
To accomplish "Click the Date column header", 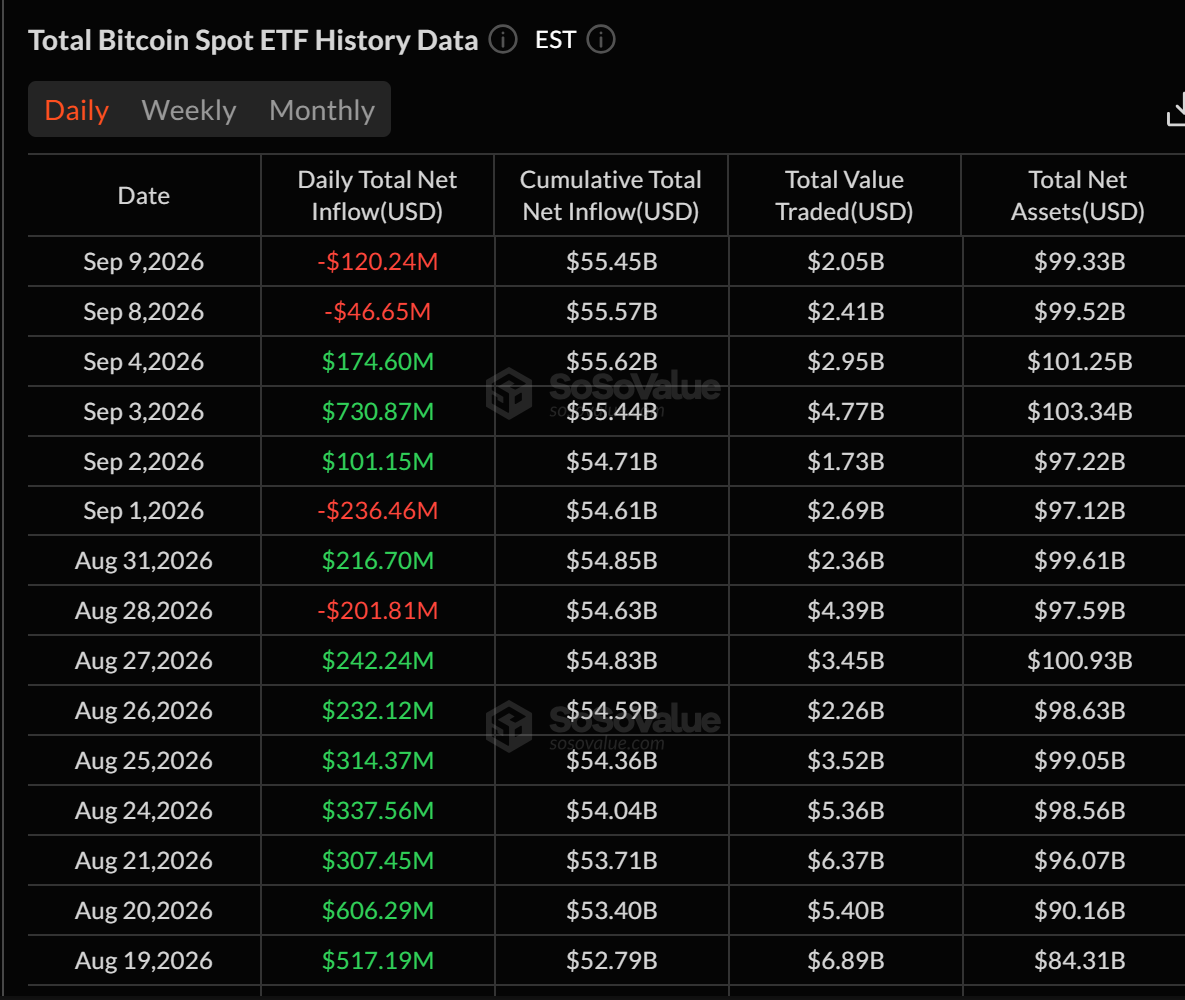I will click(x=144, y=196).
